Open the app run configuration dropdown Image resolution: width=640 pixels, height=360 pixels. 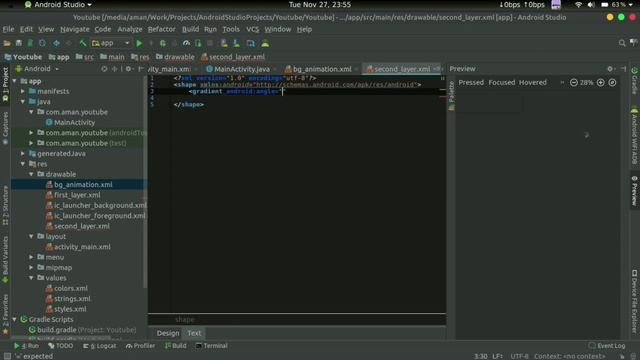point(111,43)
